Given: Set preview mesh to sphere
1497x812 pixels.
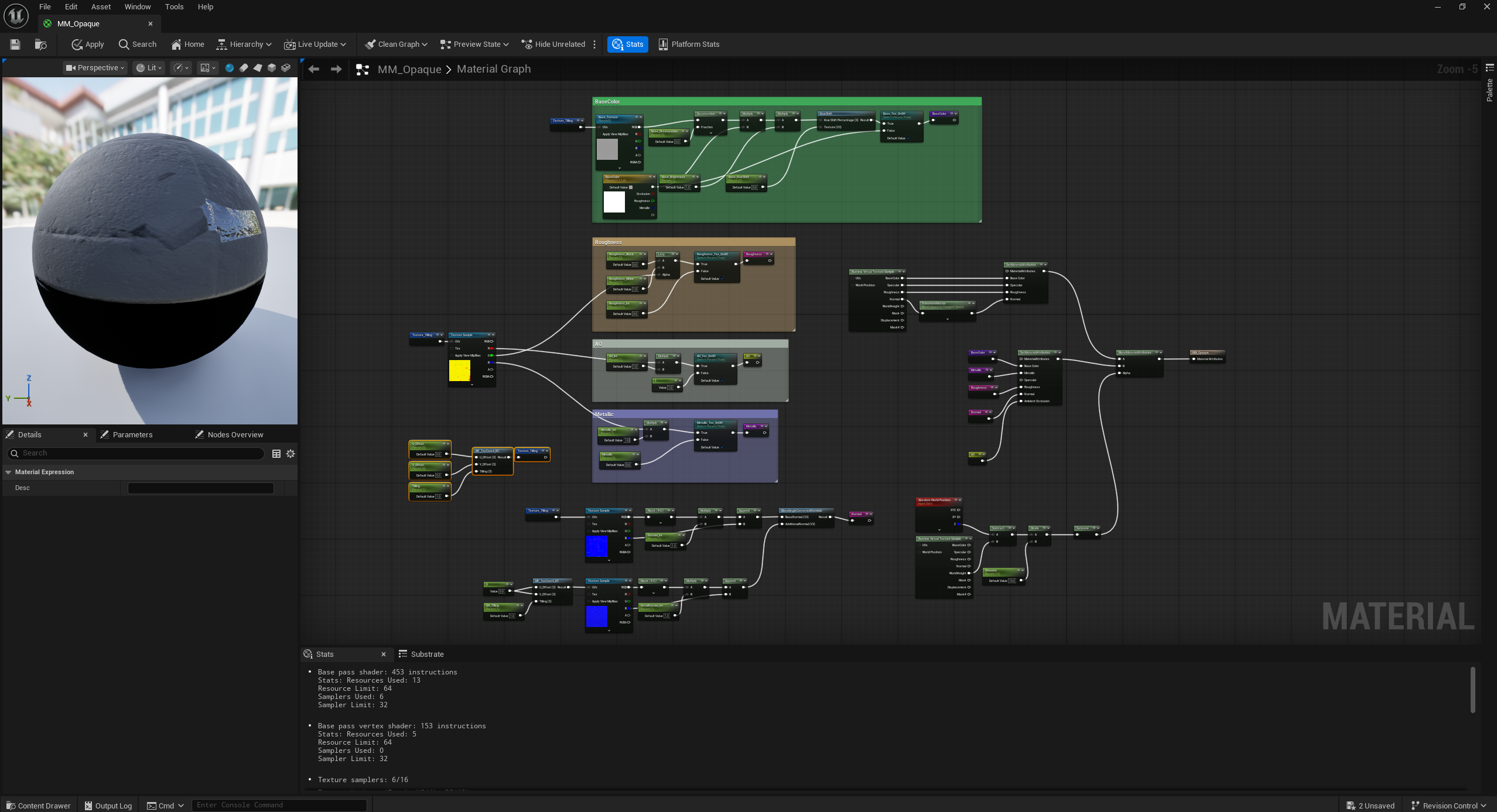Looking at the screenshot, I should tap(230, 68).
